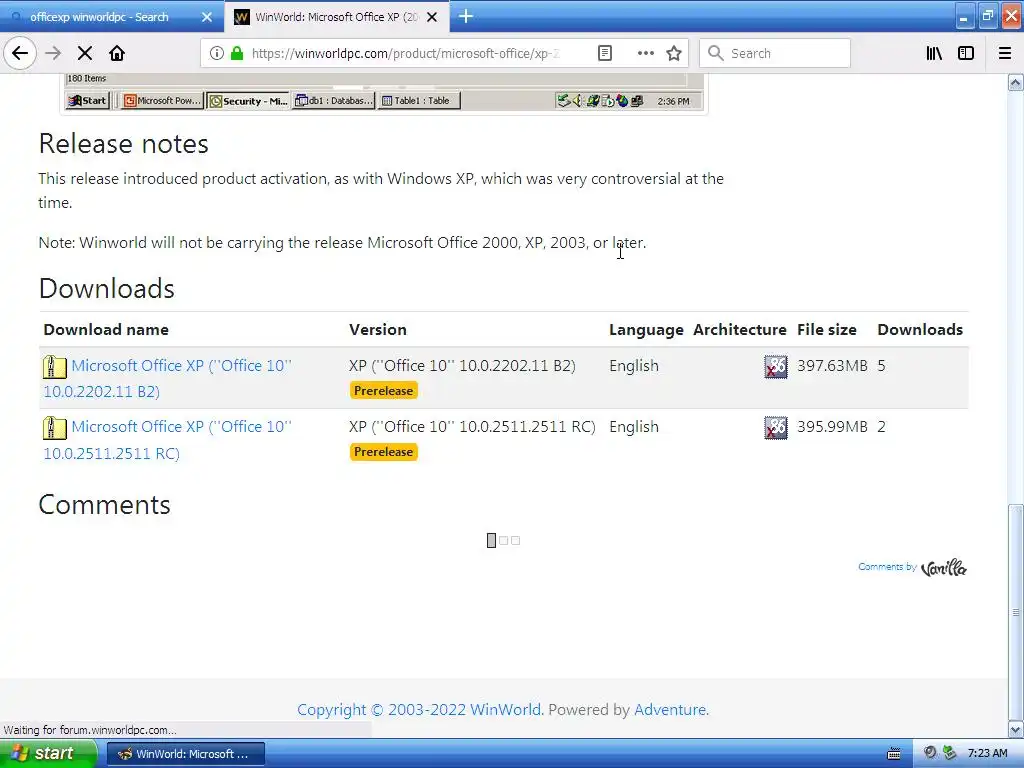Open the Vanilla comments logo link

943,568
